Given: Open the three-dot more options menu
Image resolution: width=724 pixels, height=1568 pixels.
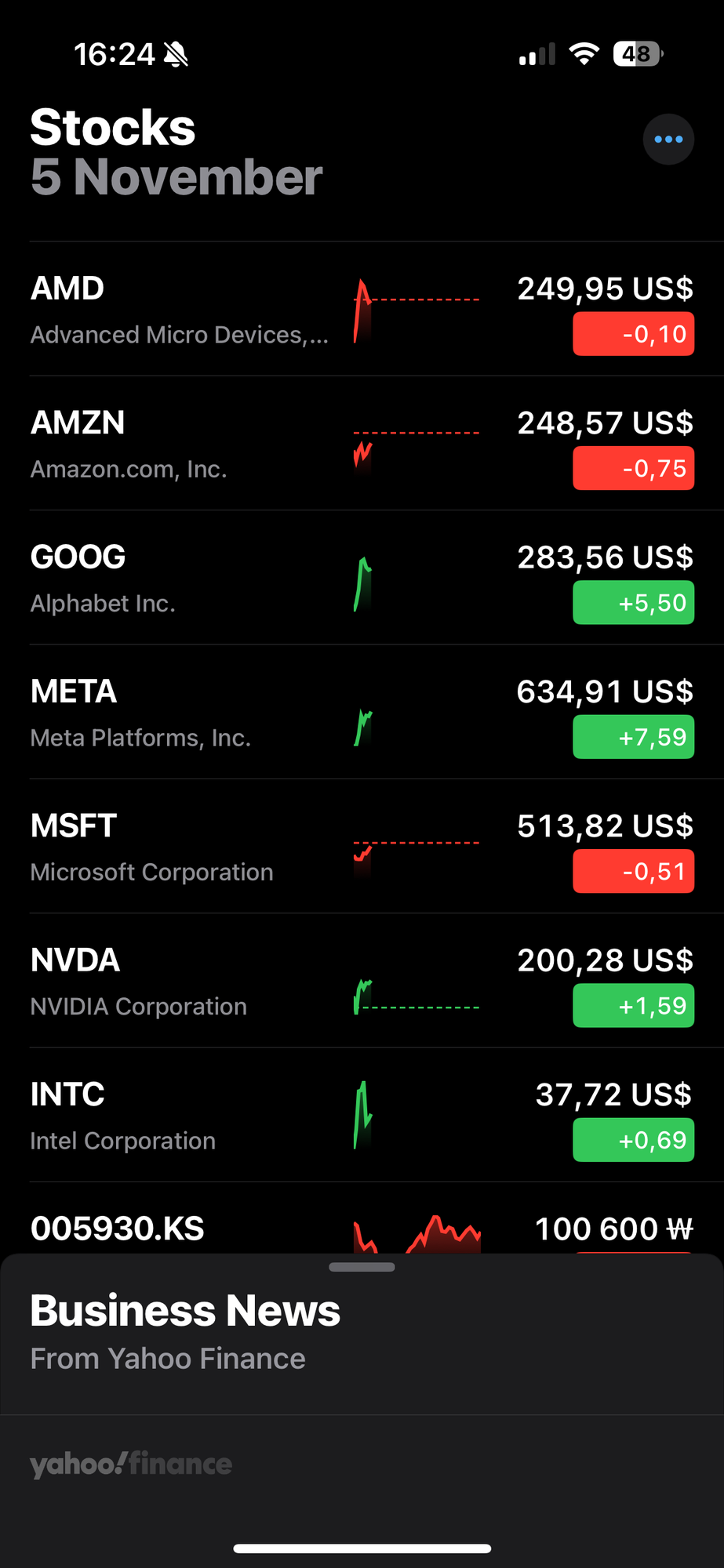Looking at the screenshot, I should pos(668,140).
